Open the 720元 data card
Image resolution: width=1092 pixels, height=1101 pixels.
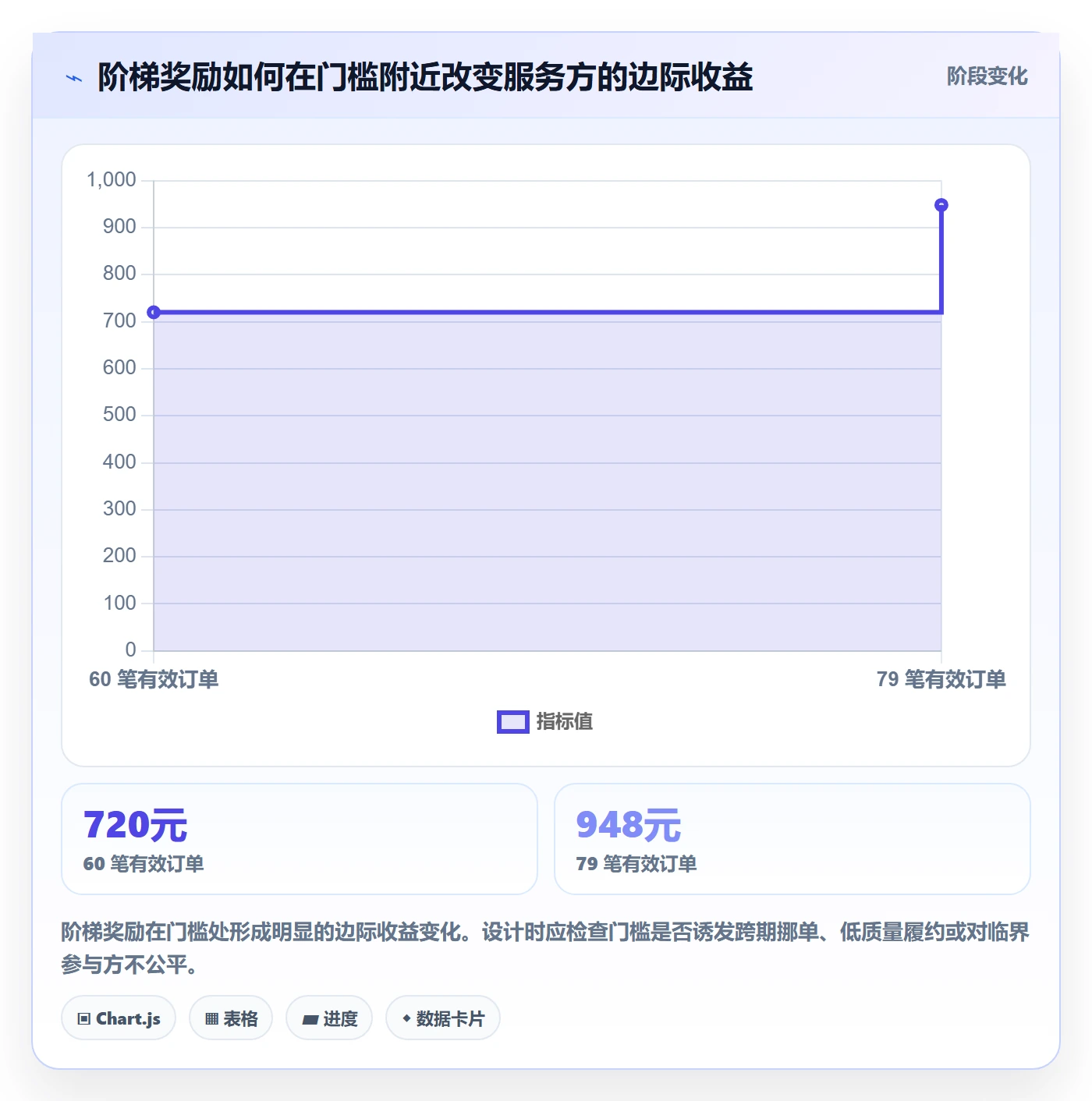click(x=300, y=839)
